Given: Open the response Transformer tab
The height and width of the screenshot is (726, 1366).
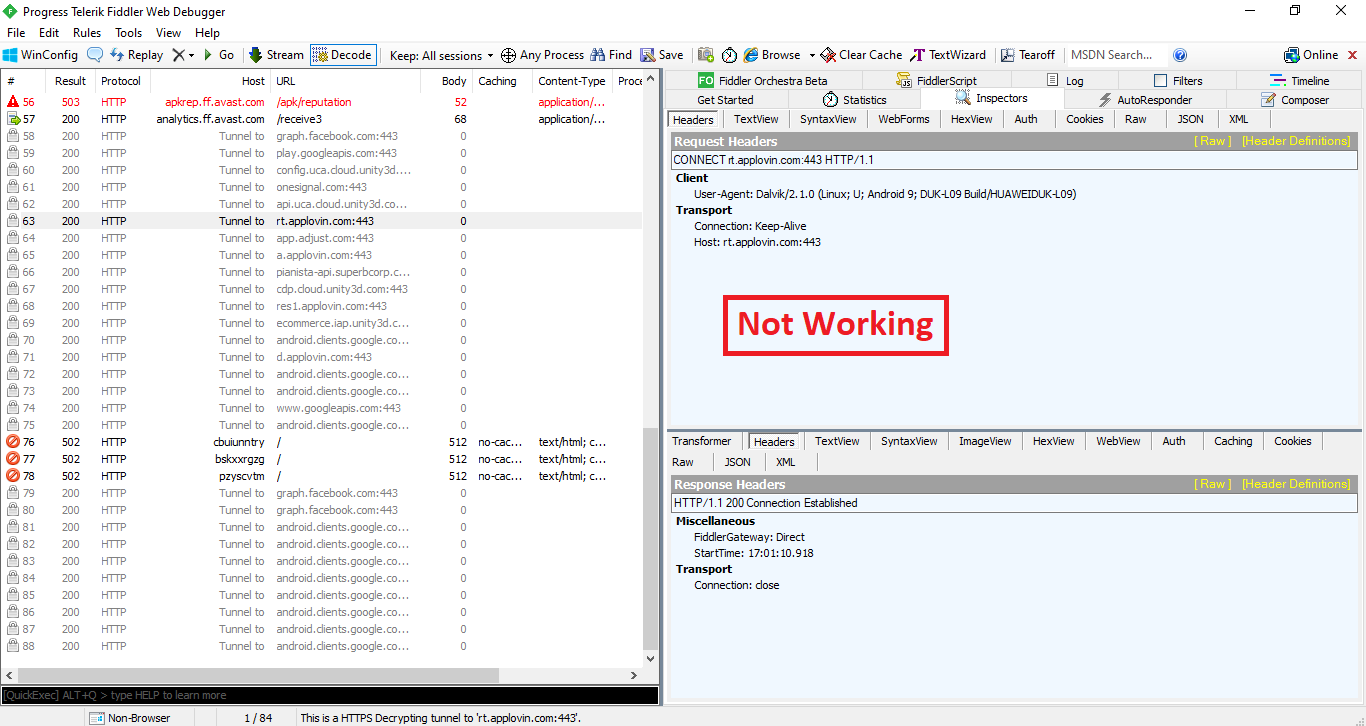Looking at the screenshot, I should click(702, 441).
